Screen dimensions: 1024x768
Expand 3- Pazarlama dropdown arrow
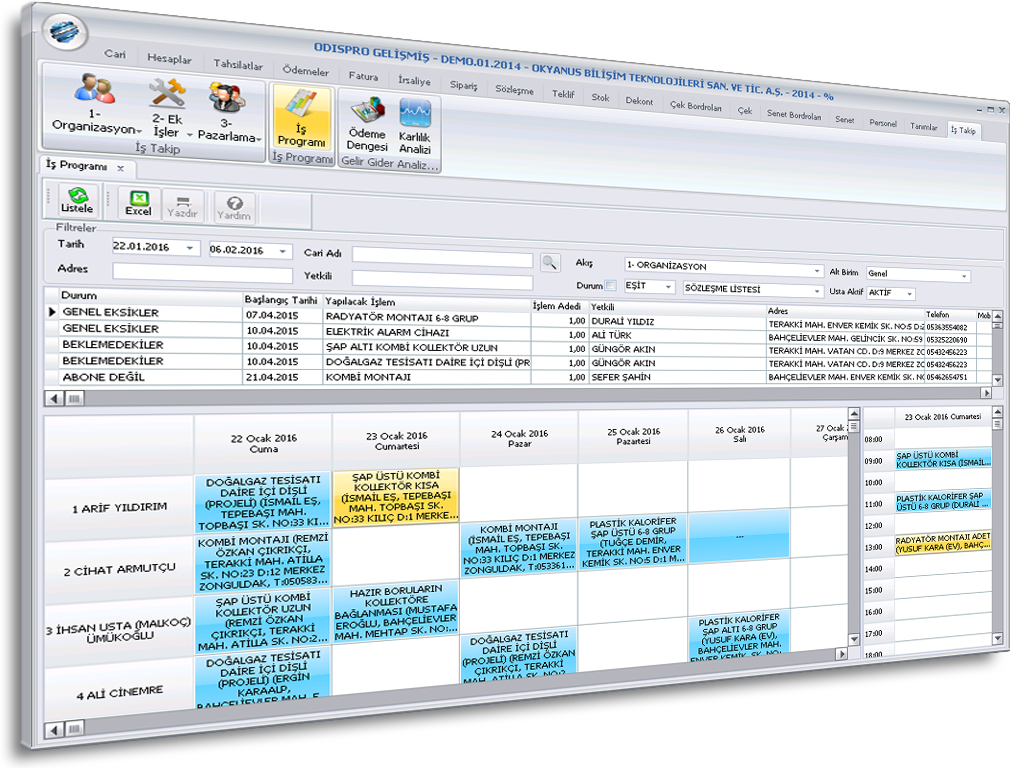(x=259, y=139)
